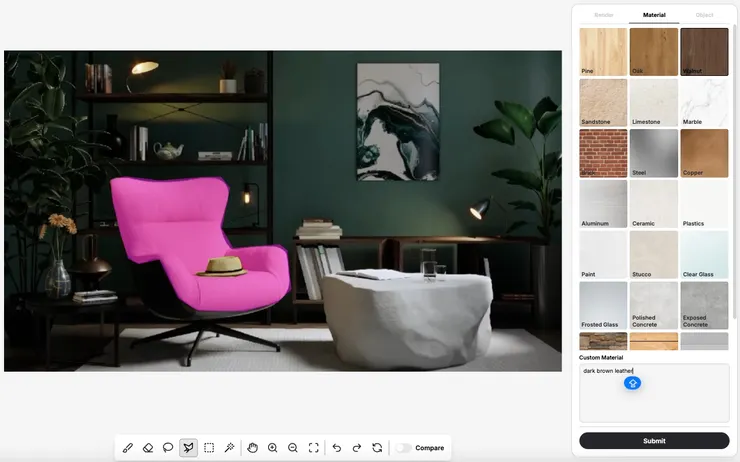The width and height of the screenshot is (740, 462).
Task: Click the Custom Material text field
Action: 654,393
